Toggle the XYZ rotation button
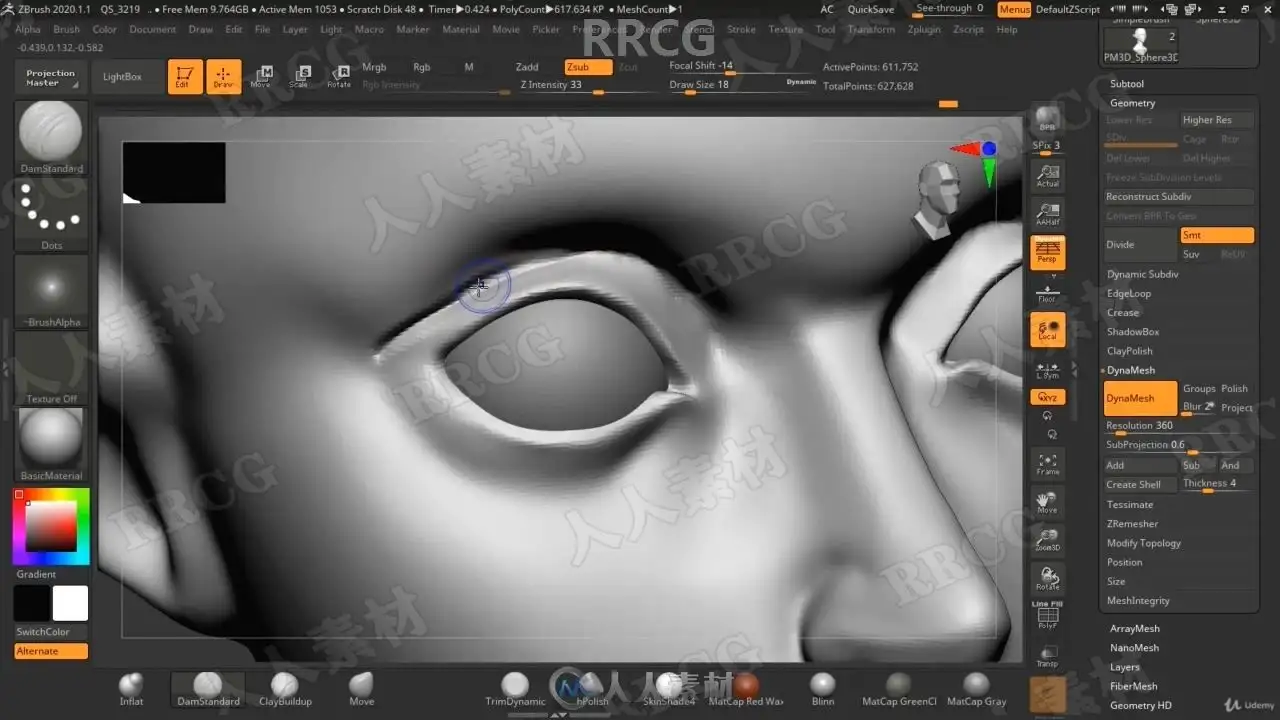 click(1047, 397)
